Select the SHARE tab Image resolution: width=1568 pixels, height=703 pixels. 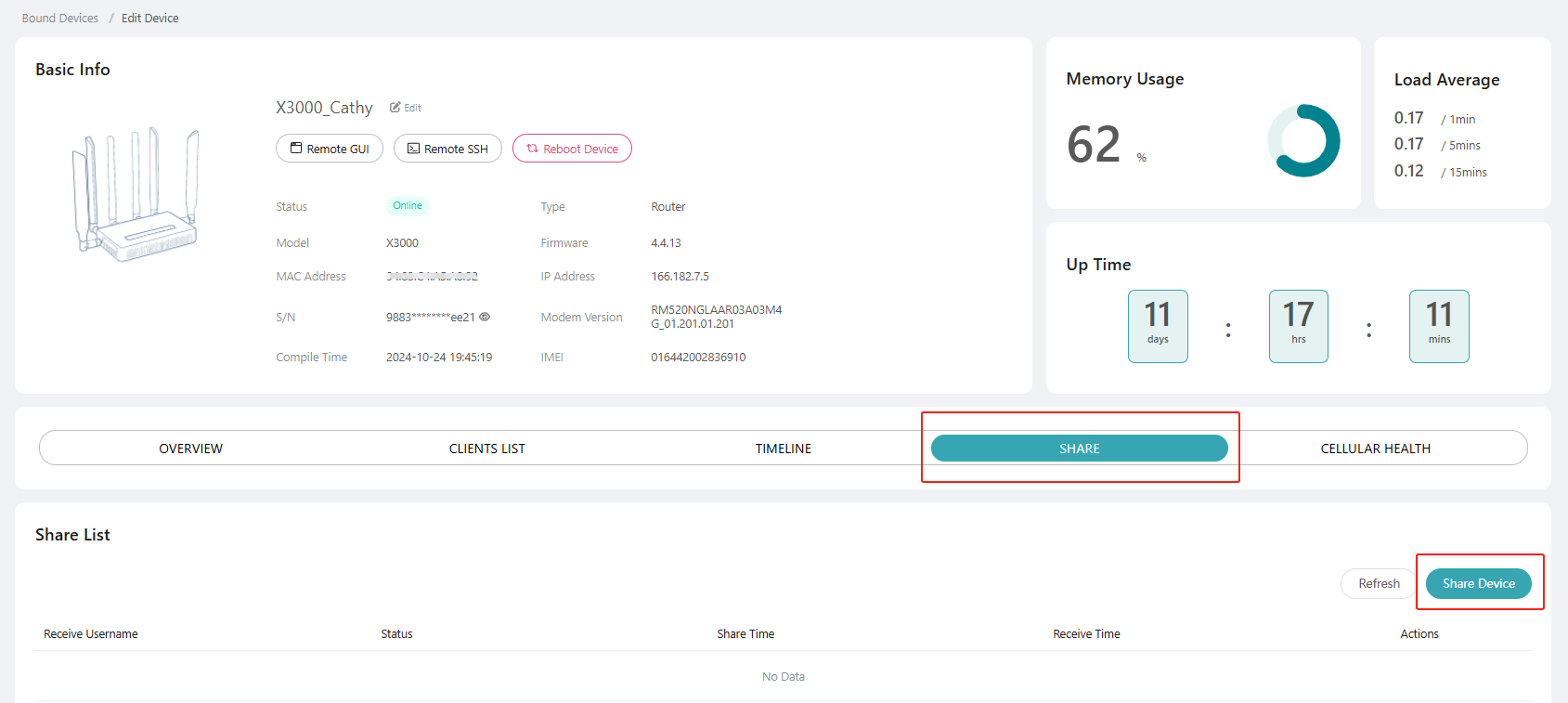[x=1079, y=449]
